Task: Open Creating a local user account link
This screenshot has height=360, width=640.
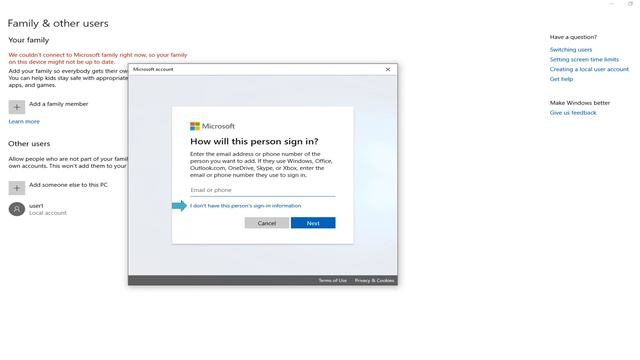Action: click(x=589, y=69)
